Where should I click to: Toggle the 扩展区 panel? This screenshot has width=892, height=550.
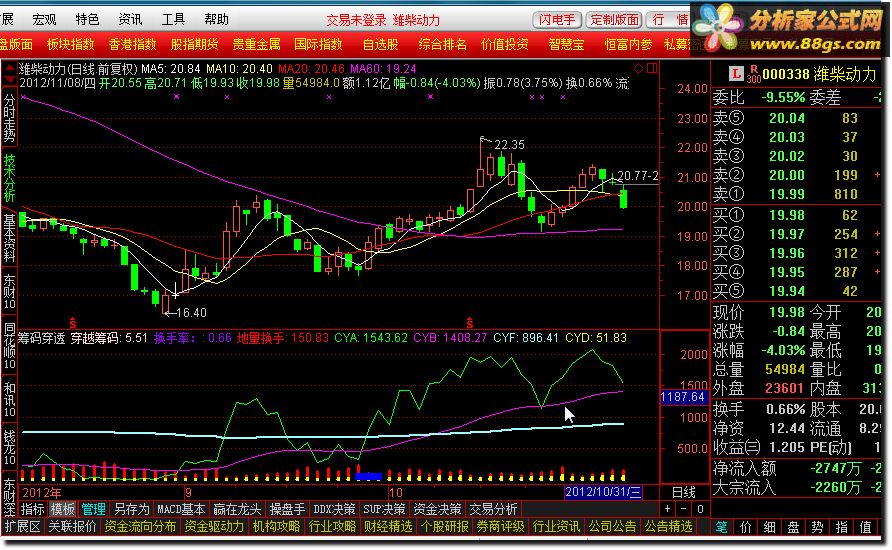tap(22, 527)
